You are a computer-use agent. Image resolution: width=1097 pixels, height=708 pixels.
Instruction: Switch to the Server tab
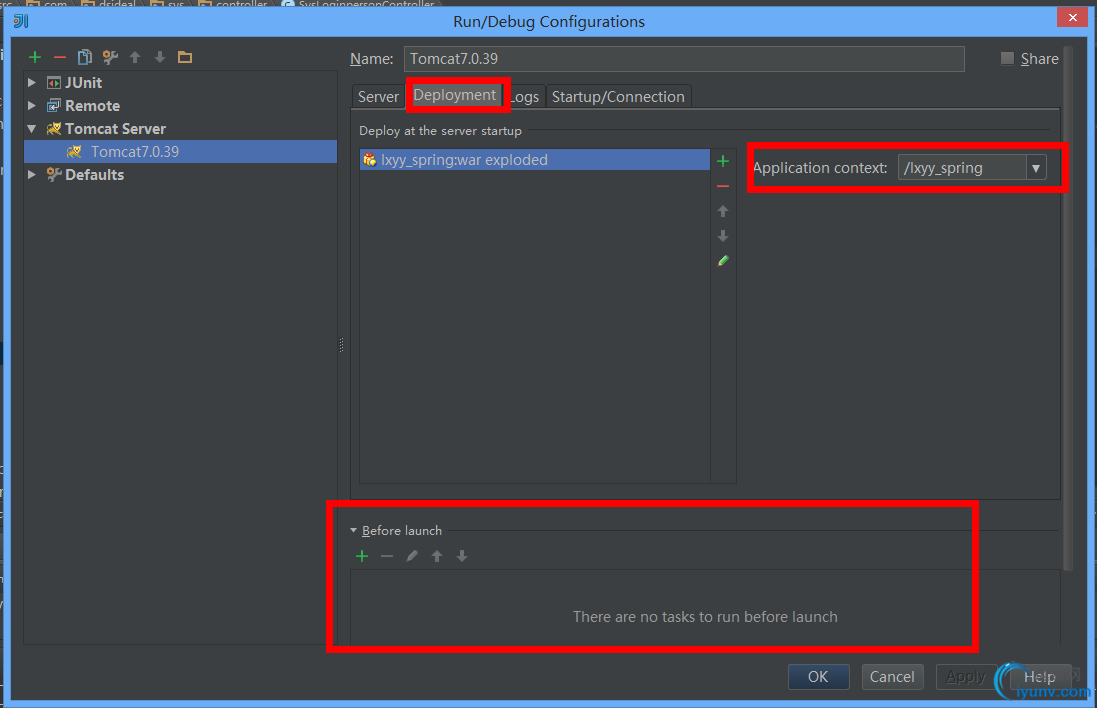[378, 97]
